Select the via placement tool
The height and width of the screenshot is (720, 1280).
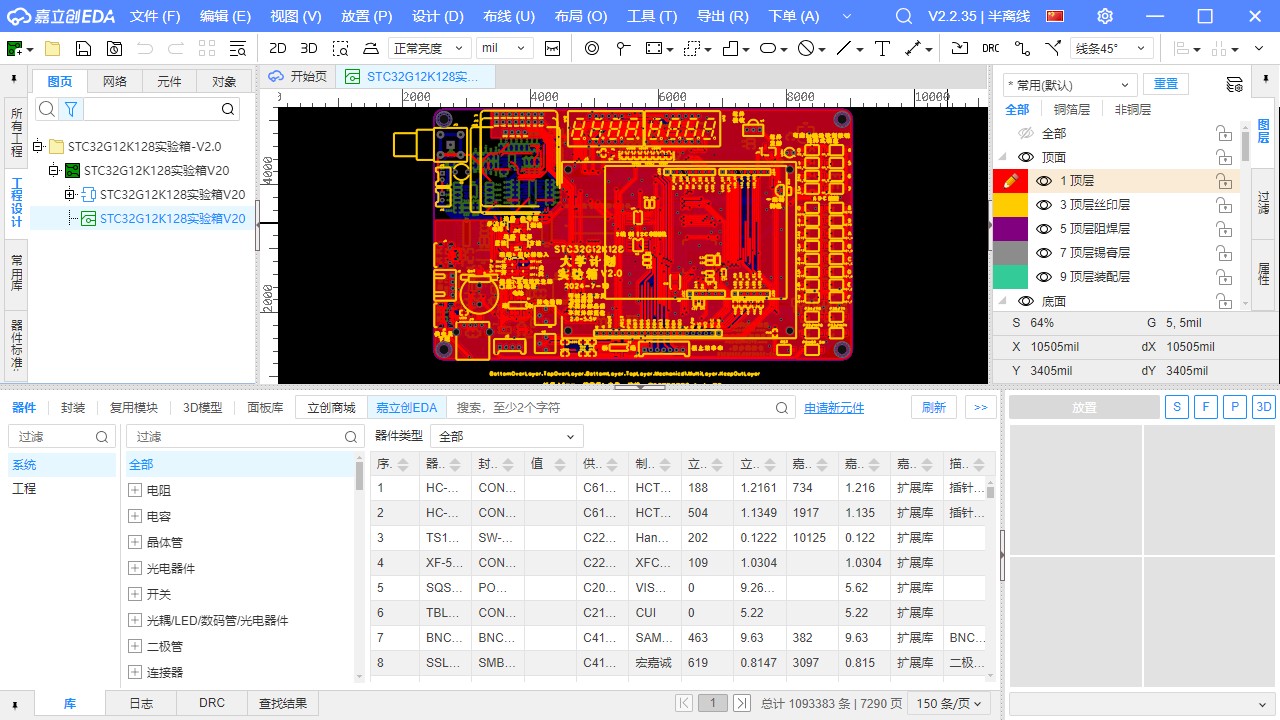pos(592,48)
